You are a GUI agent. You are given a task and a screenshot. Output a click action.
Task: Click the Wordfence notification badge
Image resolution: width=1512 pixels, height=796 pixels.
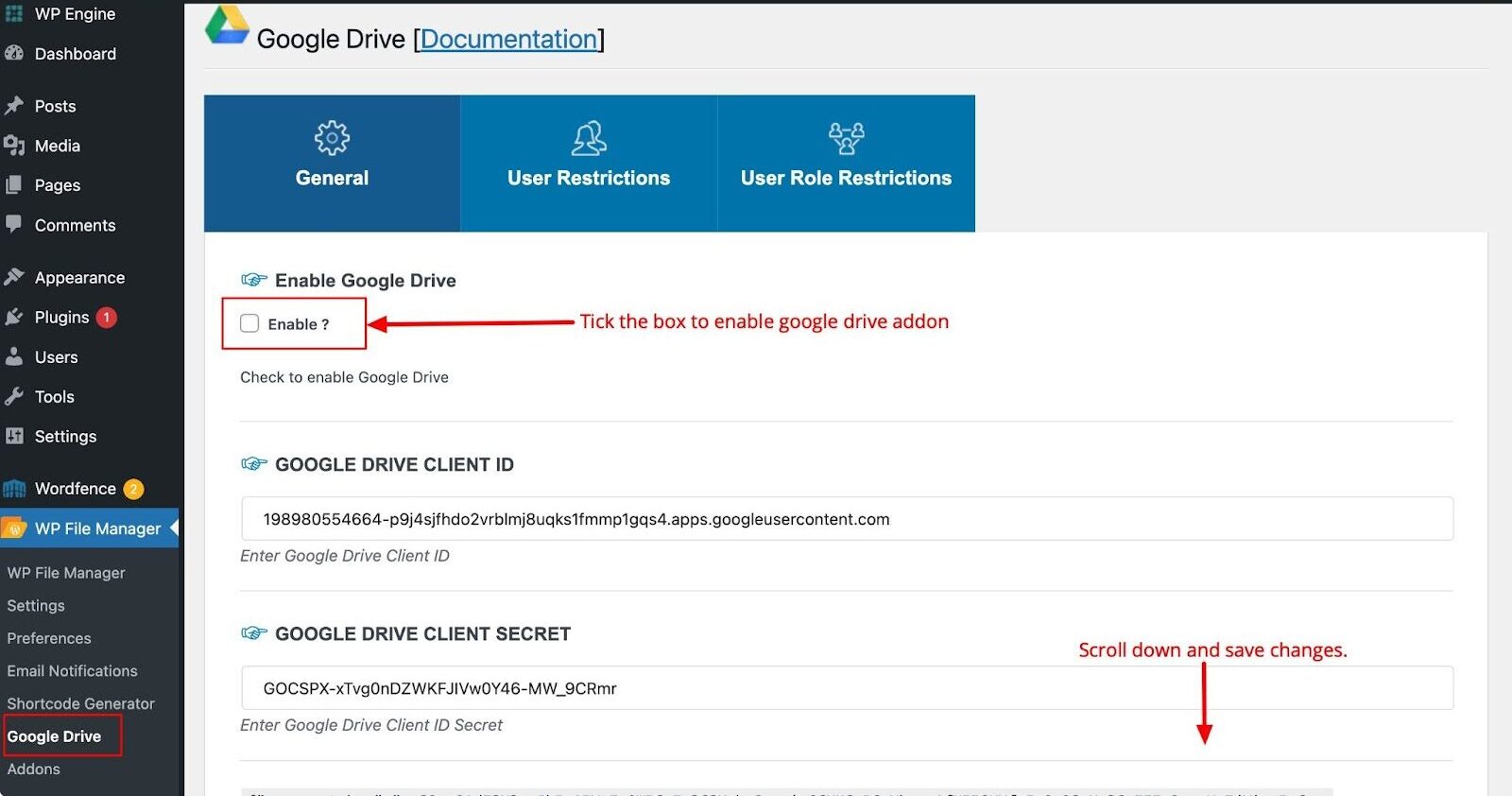tap(133, 489)
